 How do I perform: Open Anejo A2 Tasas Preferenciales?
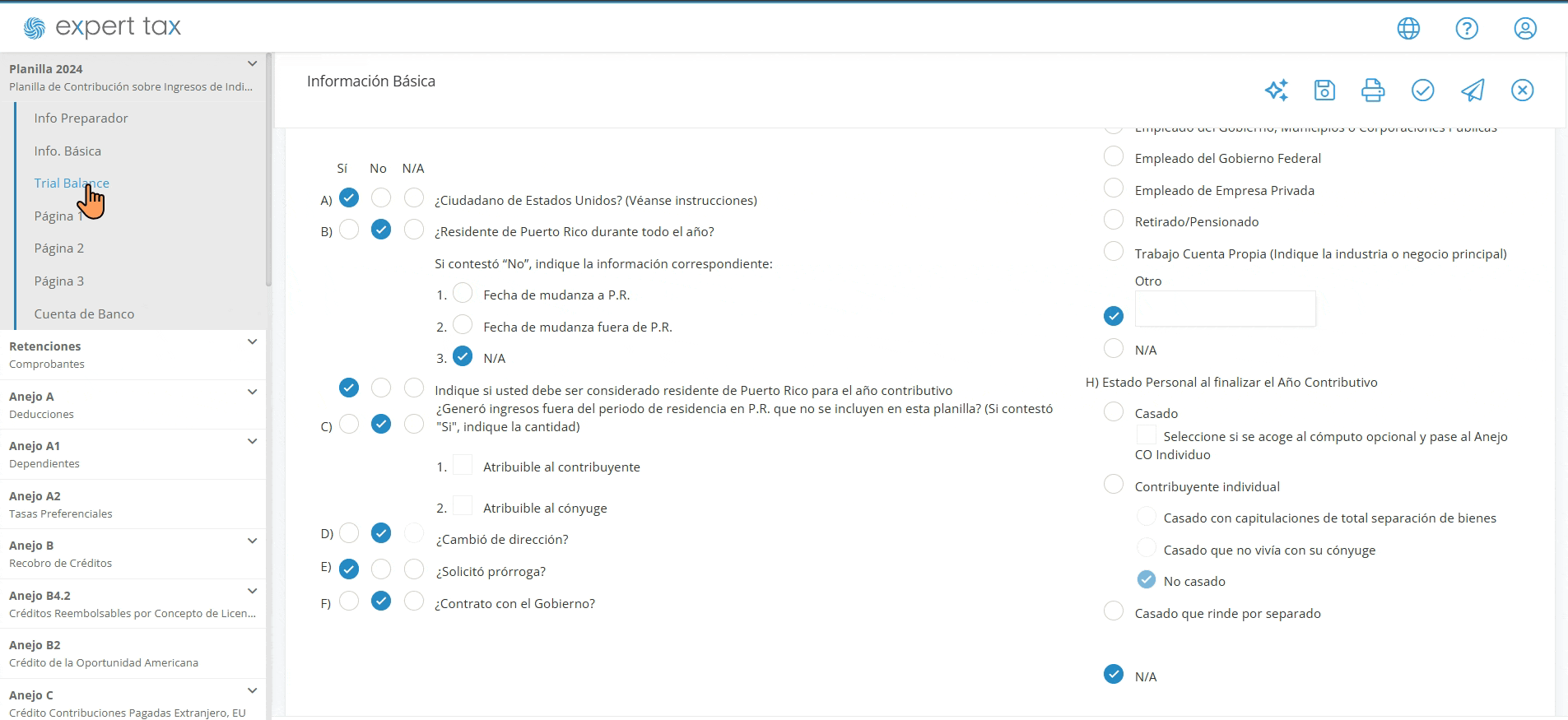pos(133,504)
